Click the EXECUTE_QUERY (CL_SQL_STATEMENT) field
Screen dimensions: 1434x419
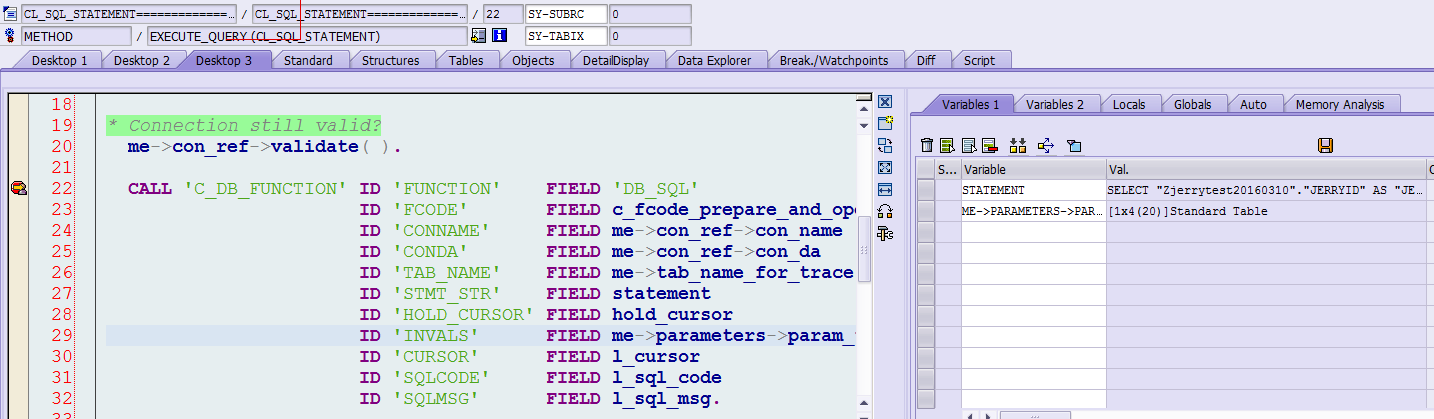point(307,36)
